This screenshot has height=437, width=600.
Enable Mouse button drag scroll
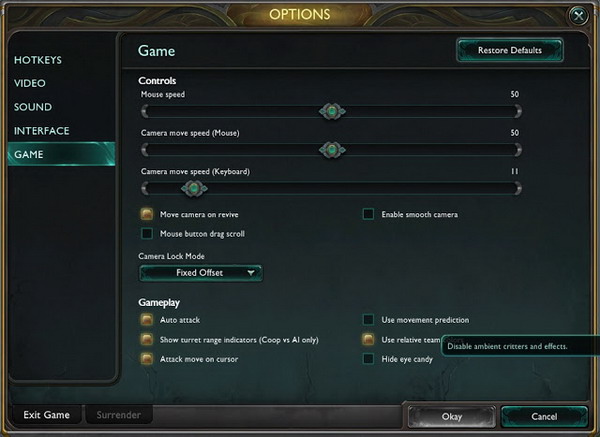(147, 234)
